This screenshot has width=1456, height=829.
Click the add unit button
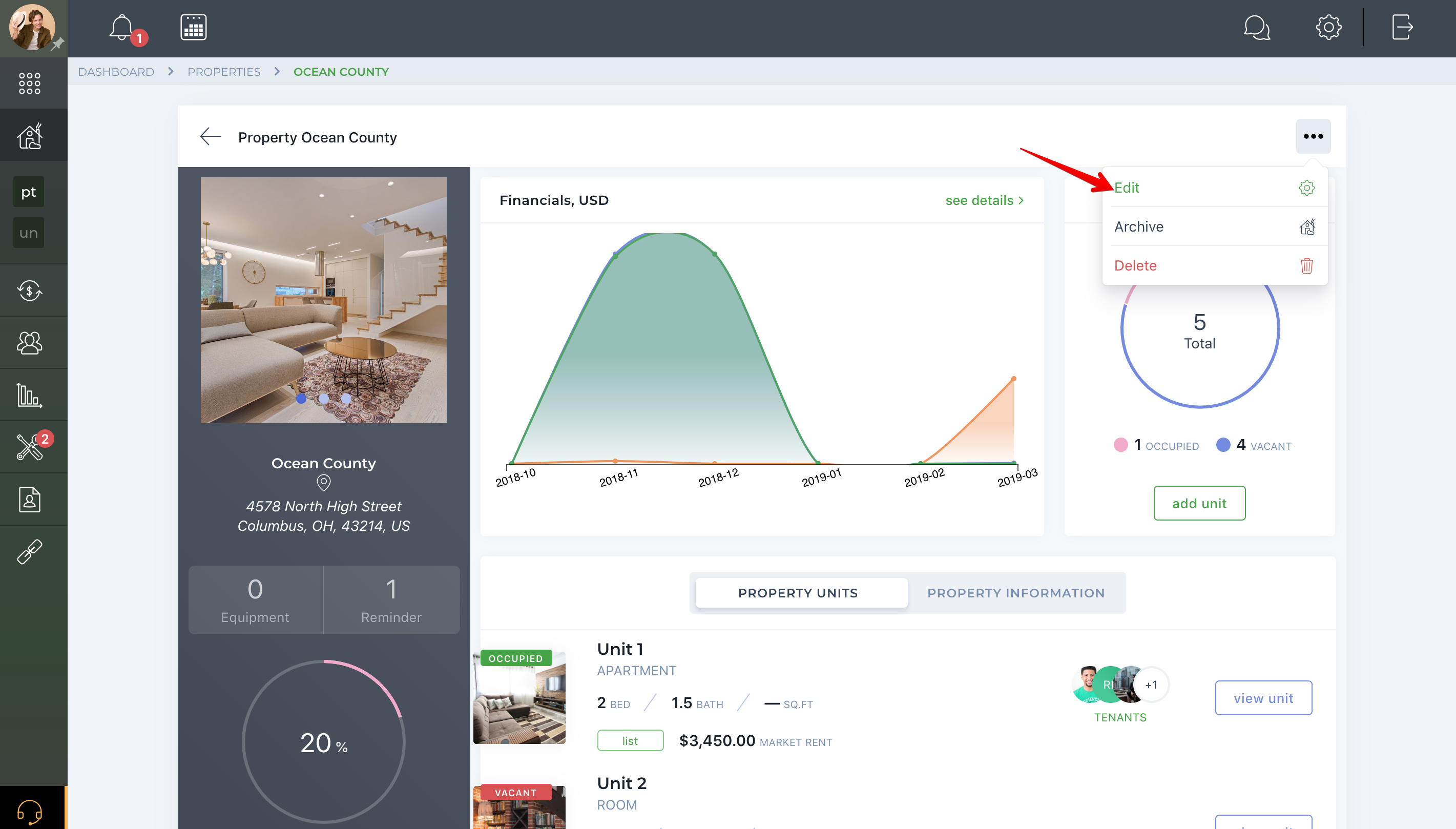1199,503
